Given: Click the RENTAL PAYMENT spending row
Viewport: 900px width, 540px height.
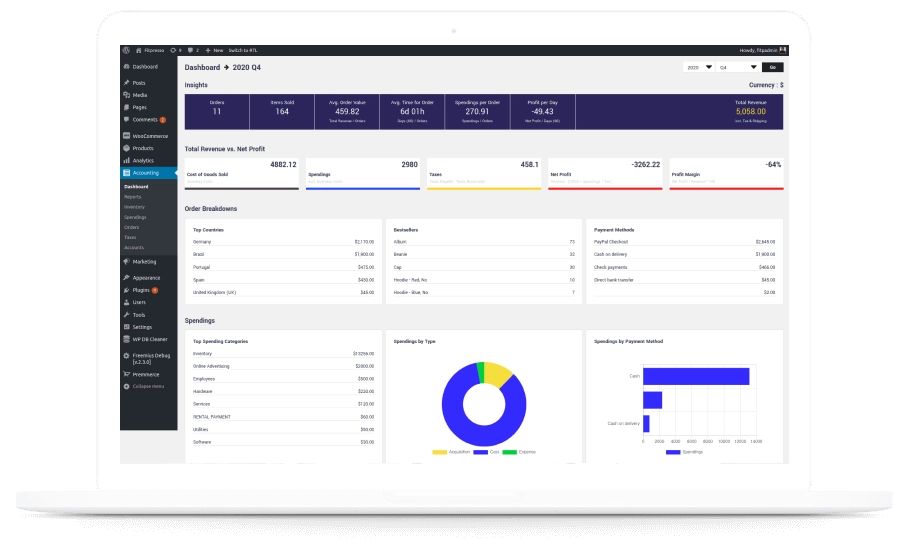Looking at the screenshot, I should tap(284, 417).
